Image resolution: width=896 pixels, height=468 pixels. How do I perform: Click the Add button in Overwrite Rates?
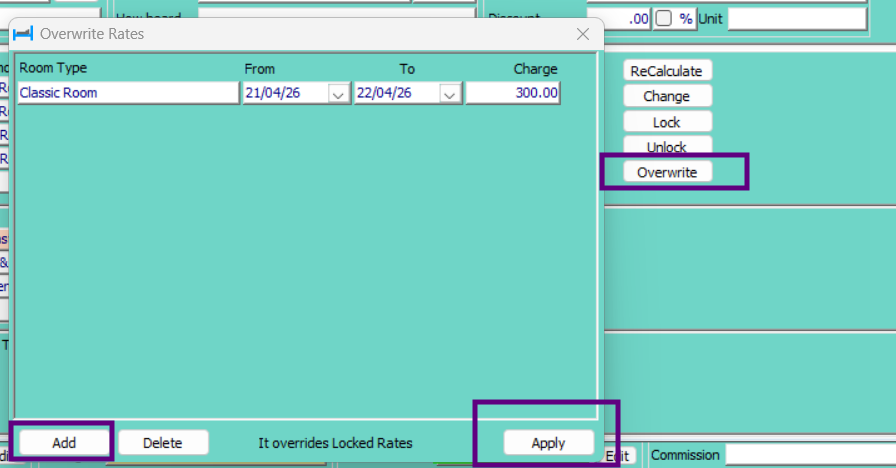(x=64, y=443)
